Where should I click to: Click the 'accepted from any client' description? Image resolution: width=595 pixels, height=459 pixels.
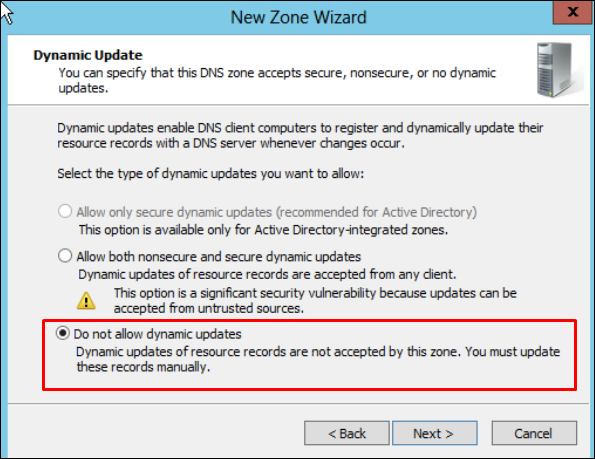pyautogui.click(x=267, y=274)
